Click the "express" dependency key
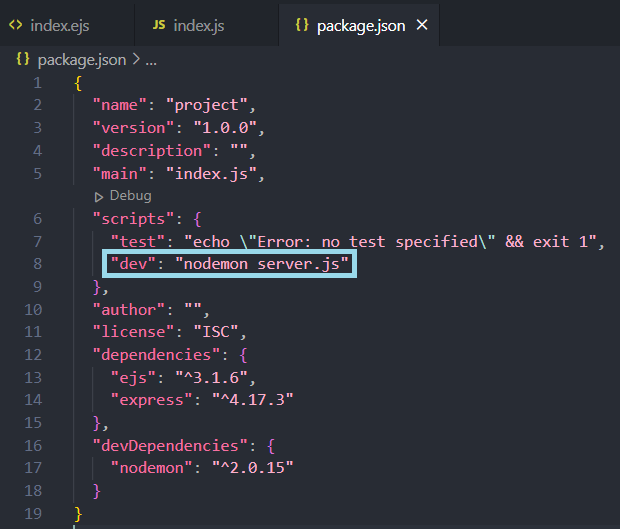The height and width of the screenshot is (529, 620). pos(151,401)
